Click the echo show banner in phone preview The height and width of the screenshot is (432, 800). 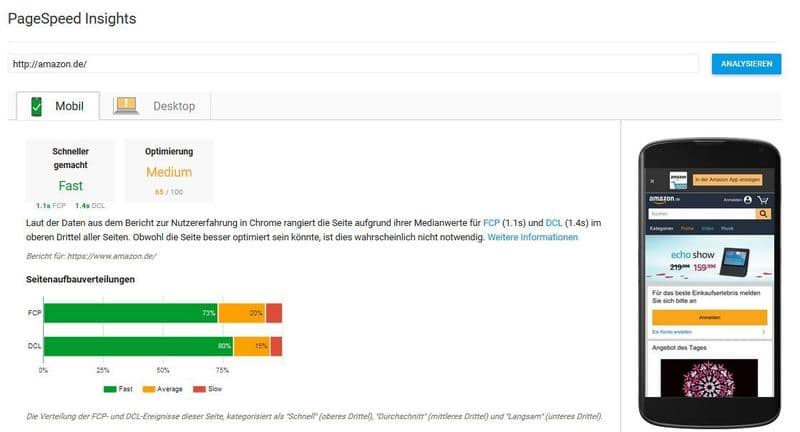[x=709, y=260]
